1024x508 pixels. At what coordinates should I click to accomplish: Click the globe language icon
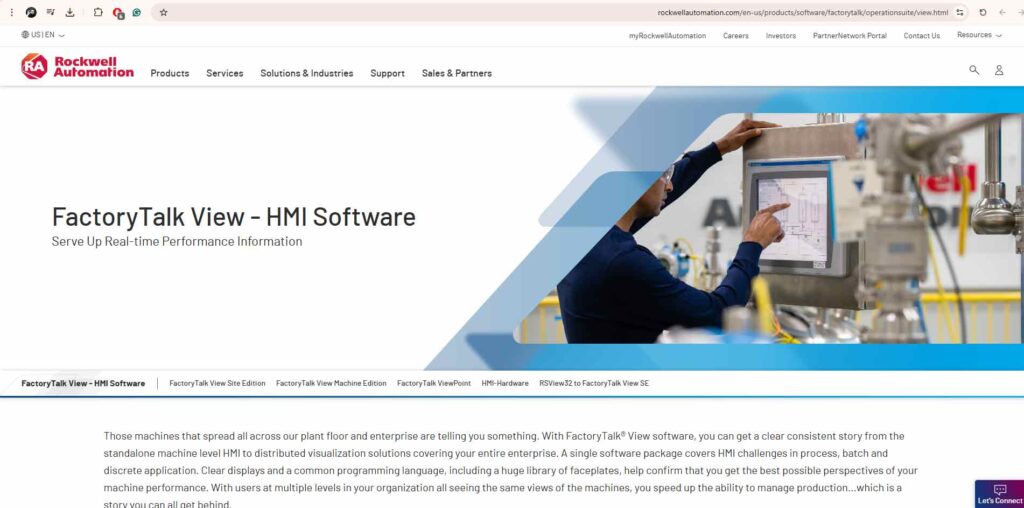point(25,35)
